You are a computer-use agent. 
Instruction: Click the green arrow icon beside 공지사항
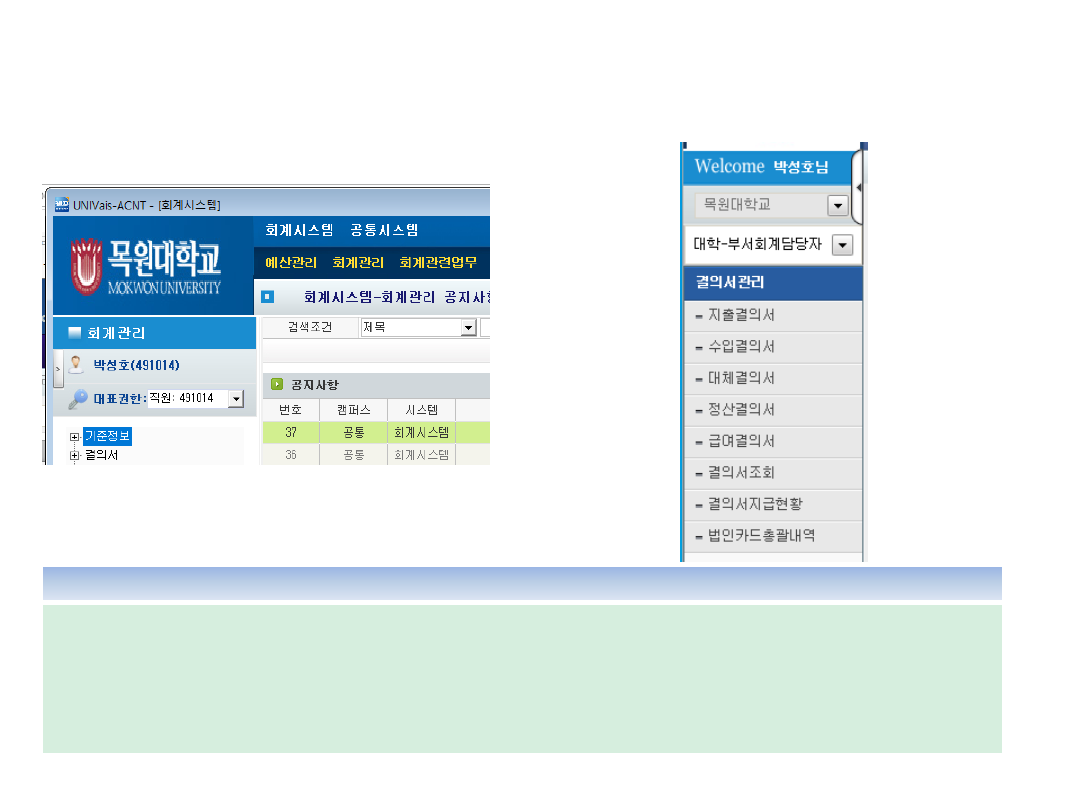[277, 385]
